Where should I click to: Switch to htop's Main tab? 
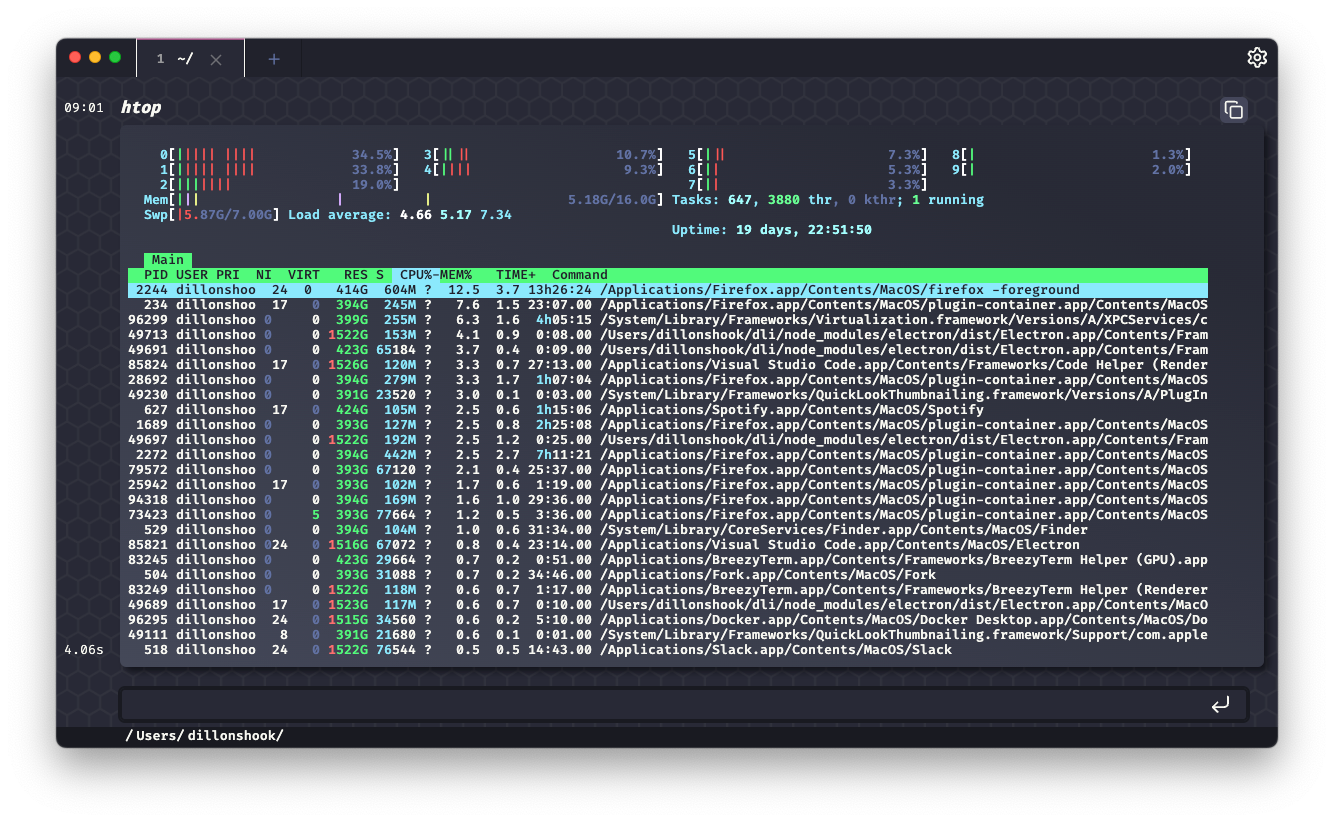point(166,259)
